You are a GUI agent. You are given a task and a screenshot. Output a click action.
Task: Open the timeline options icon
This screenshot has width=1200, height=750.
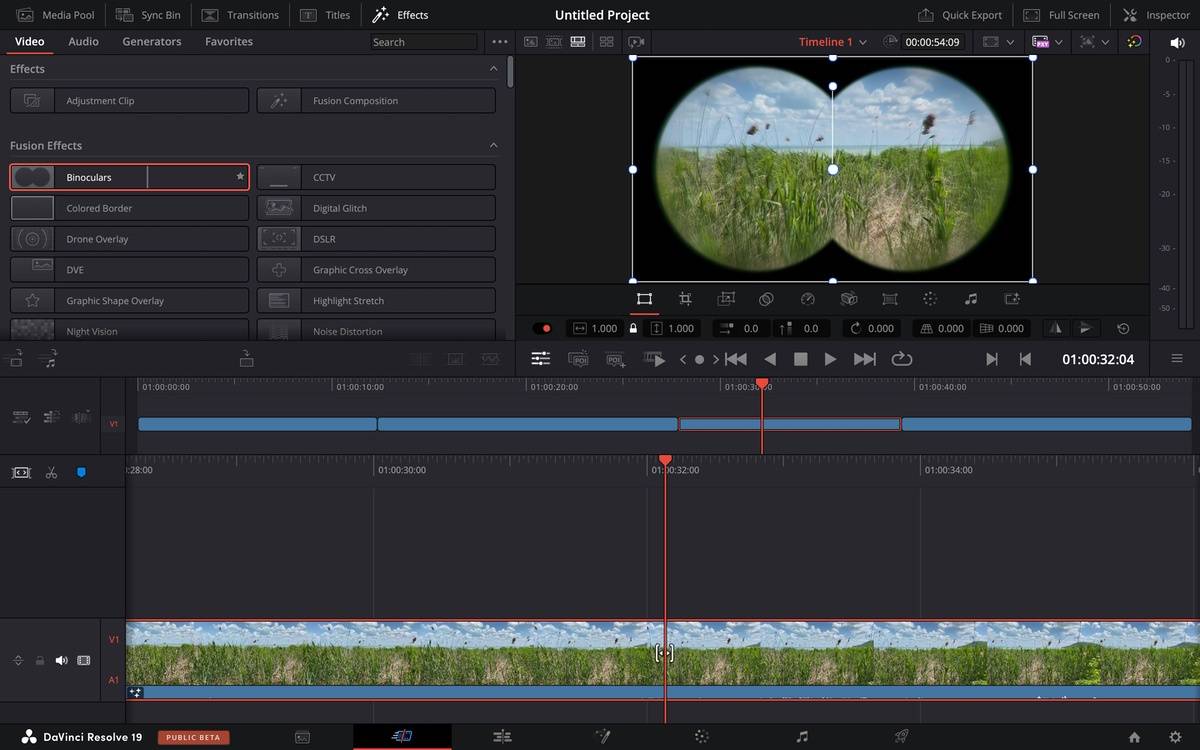click(21, 417)
